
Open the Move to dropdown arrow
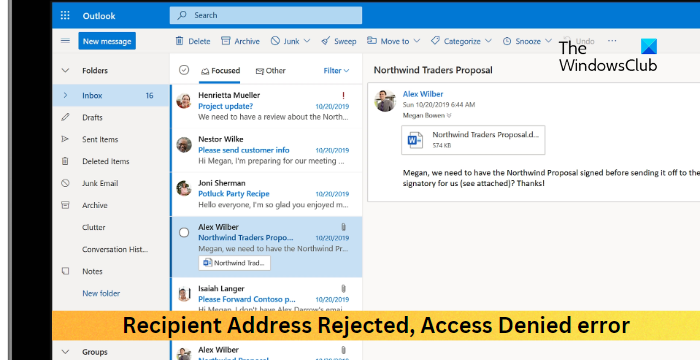point(417,41)
